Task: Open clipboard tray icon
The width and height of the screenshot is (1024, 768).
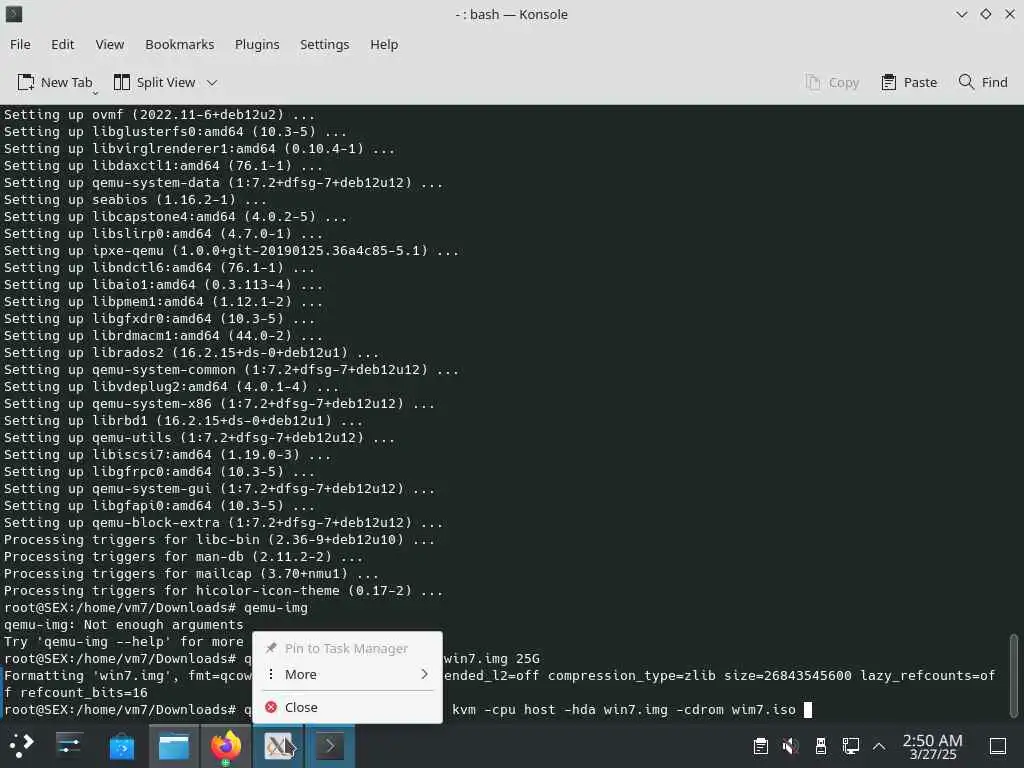Action: tap(760, 746)
